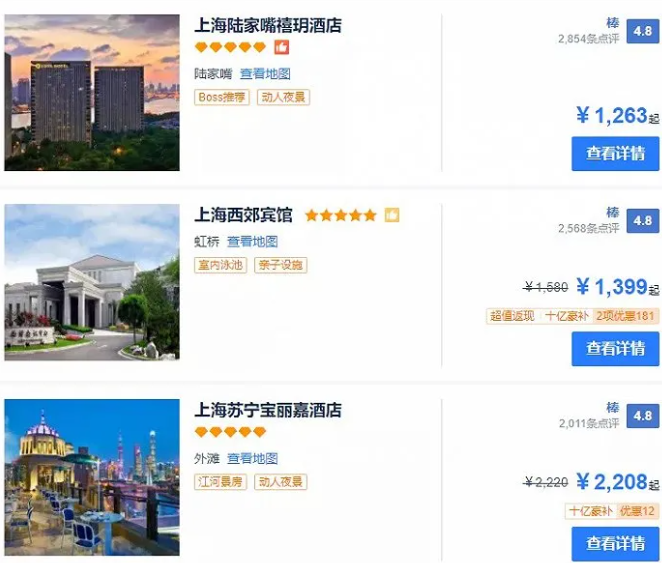The height and width of the screenshot is (563, 662).
Task: Click the 2项优惠181 discount label
Action: pyautogui.click(x=625, y=316)
